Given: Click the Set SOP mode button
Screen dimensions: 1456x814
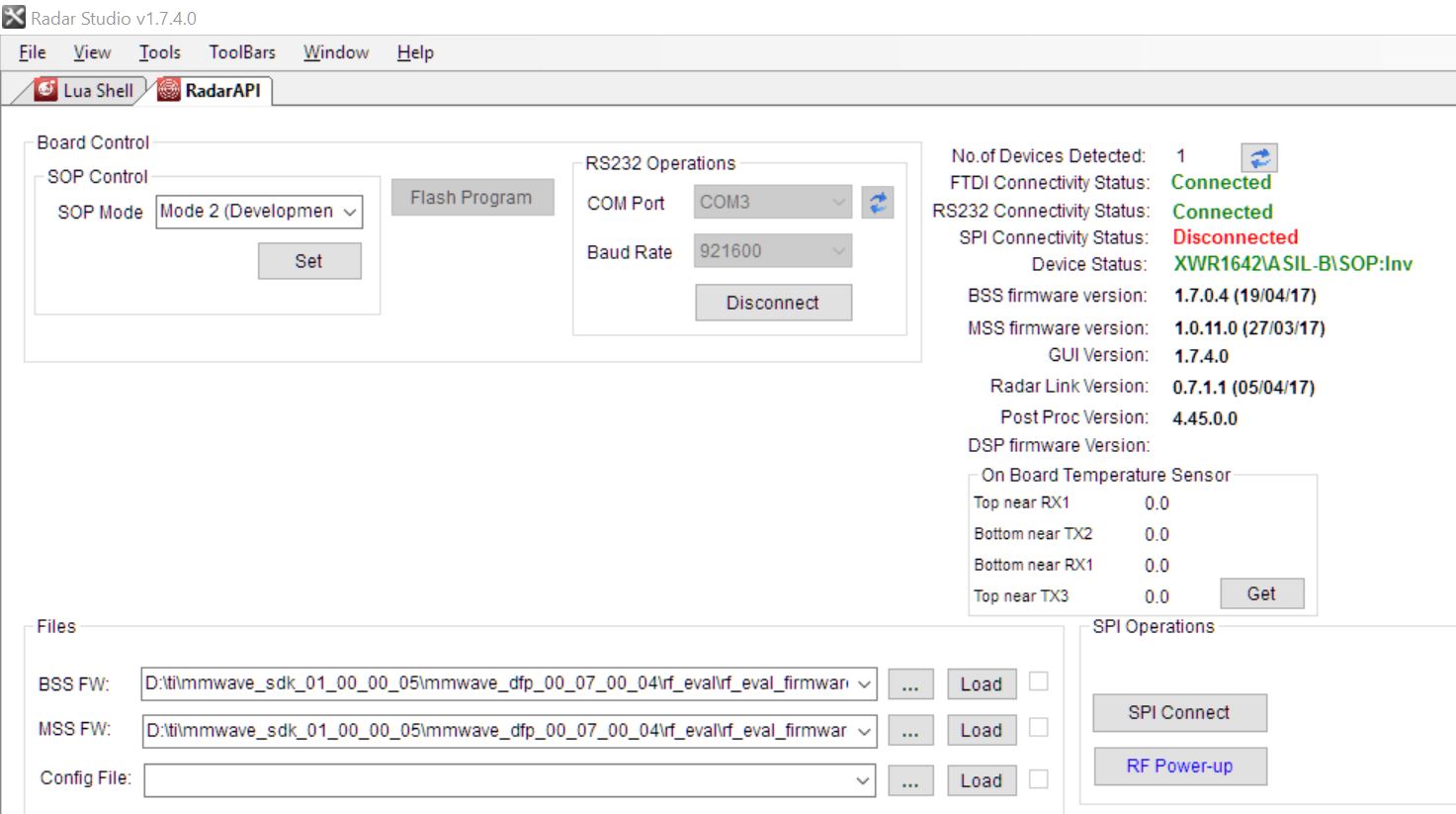Looking at the screenshot, I should pos(309,261).
